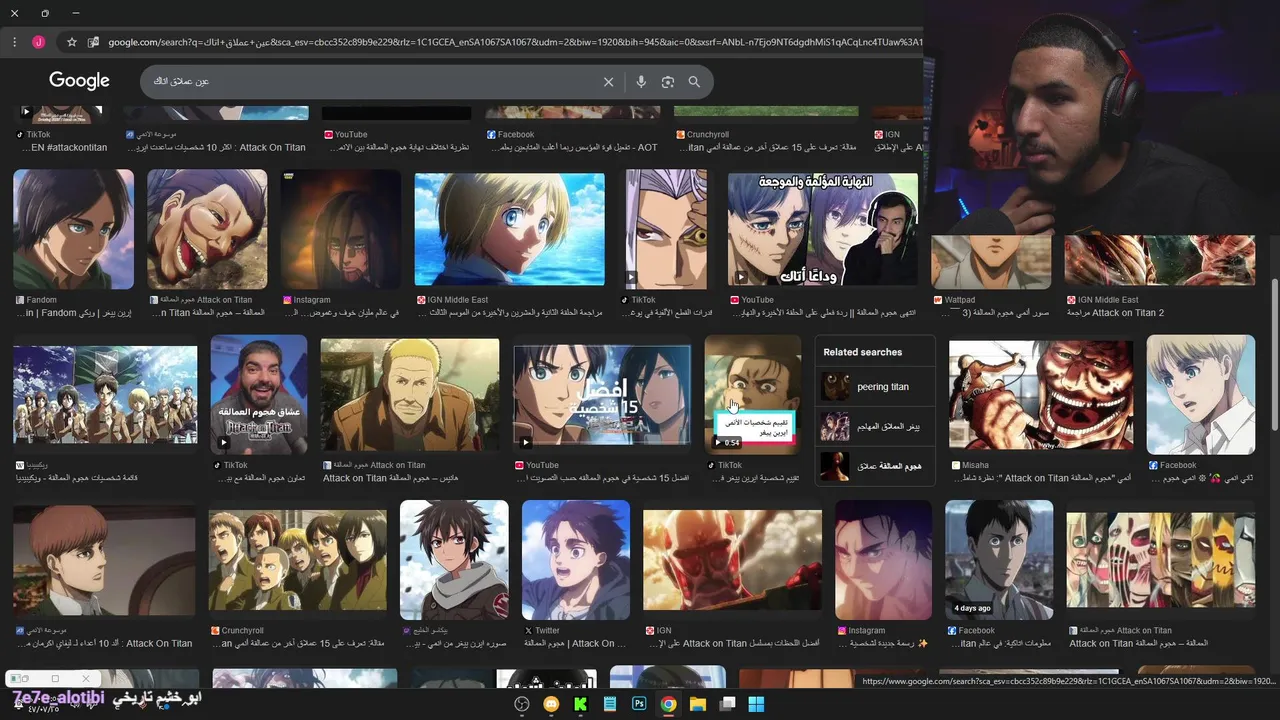
Task: Click the Related searches heading
Action: click(862, 352)
